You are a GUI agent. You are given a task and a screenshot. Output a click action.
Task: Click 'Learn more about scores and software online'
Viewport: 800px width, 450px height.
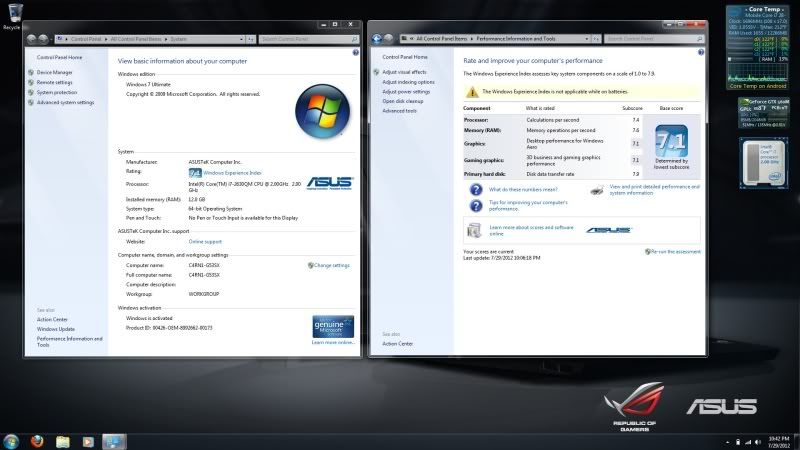[531, 231]
